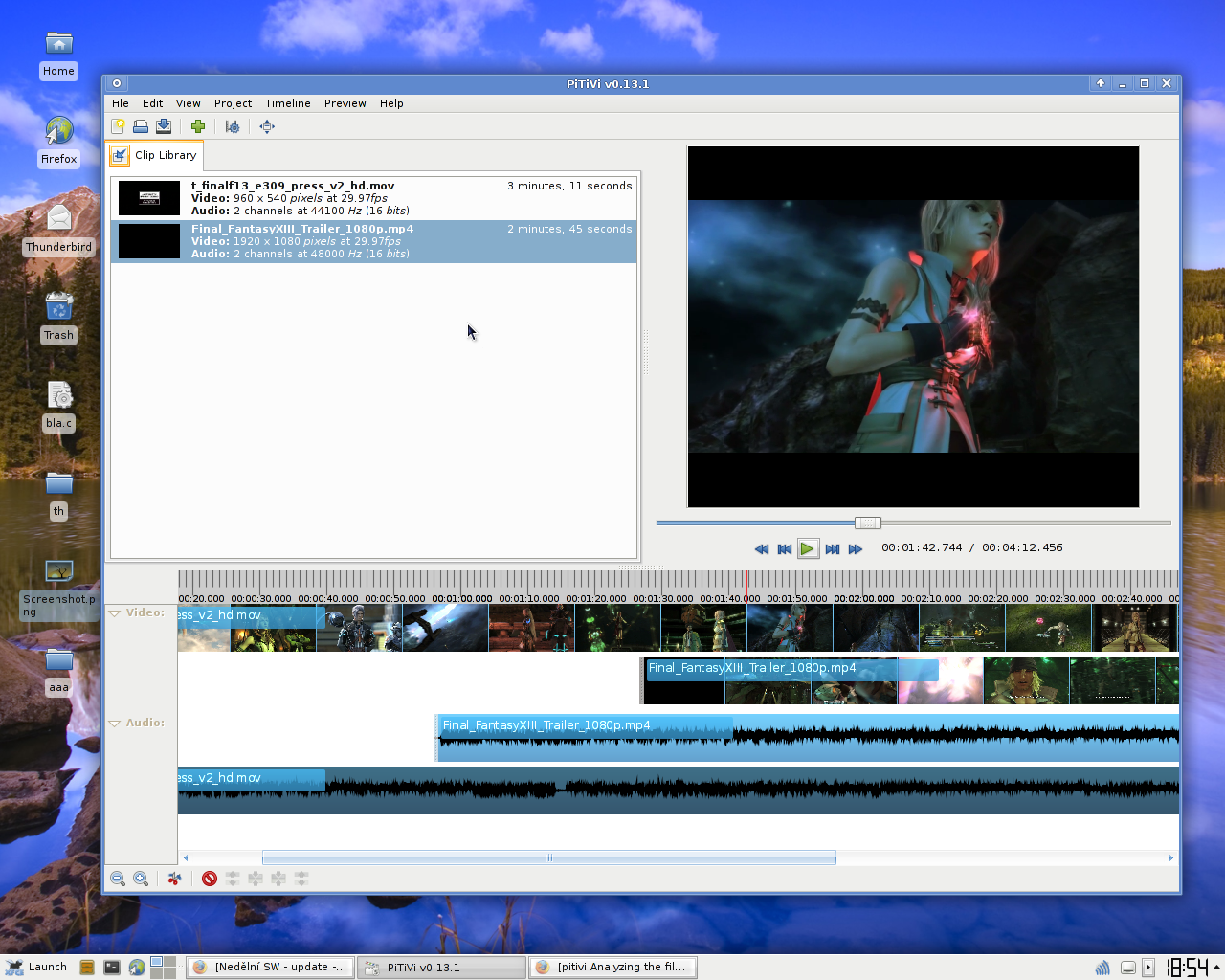Switch to pitivi Analyzing Firefox taskbar window
The image size is (1225, 980).
pyautogui.click(x=612, y=967)
